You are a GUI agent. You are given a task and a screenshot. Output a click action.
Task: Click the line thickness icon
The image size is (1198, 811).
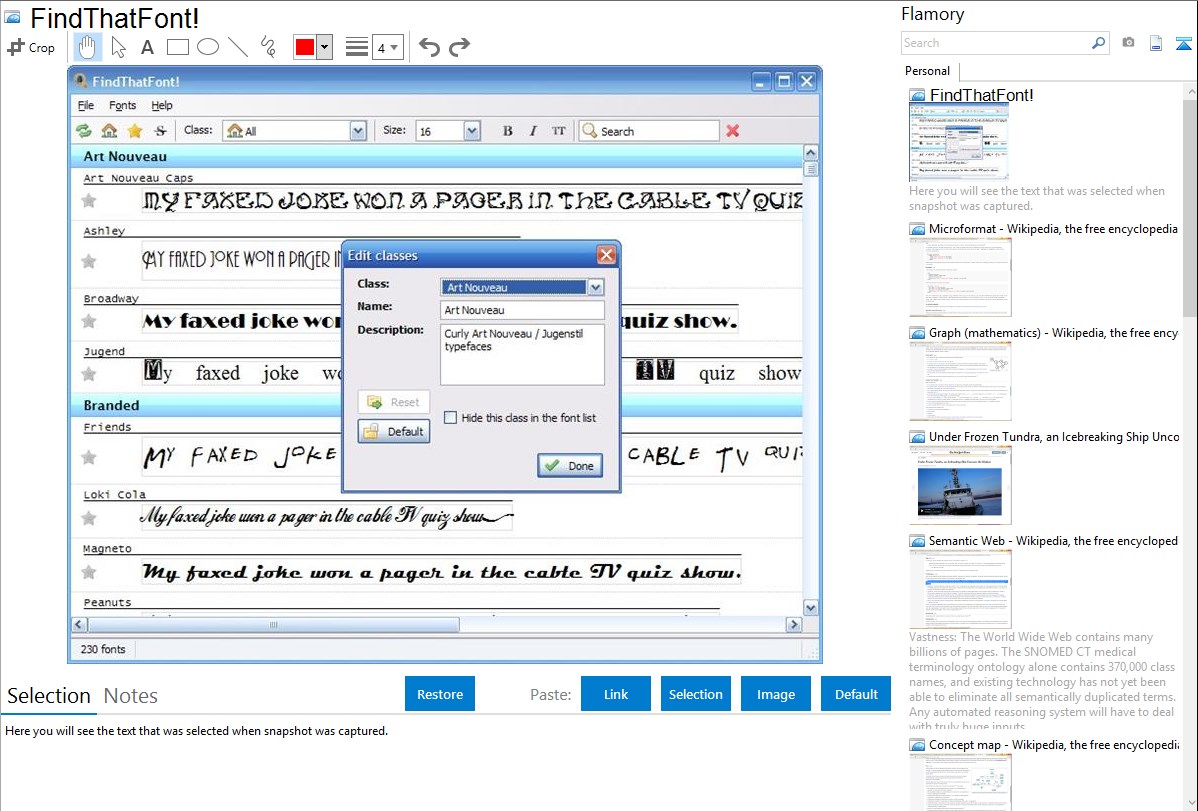(356, 47)
